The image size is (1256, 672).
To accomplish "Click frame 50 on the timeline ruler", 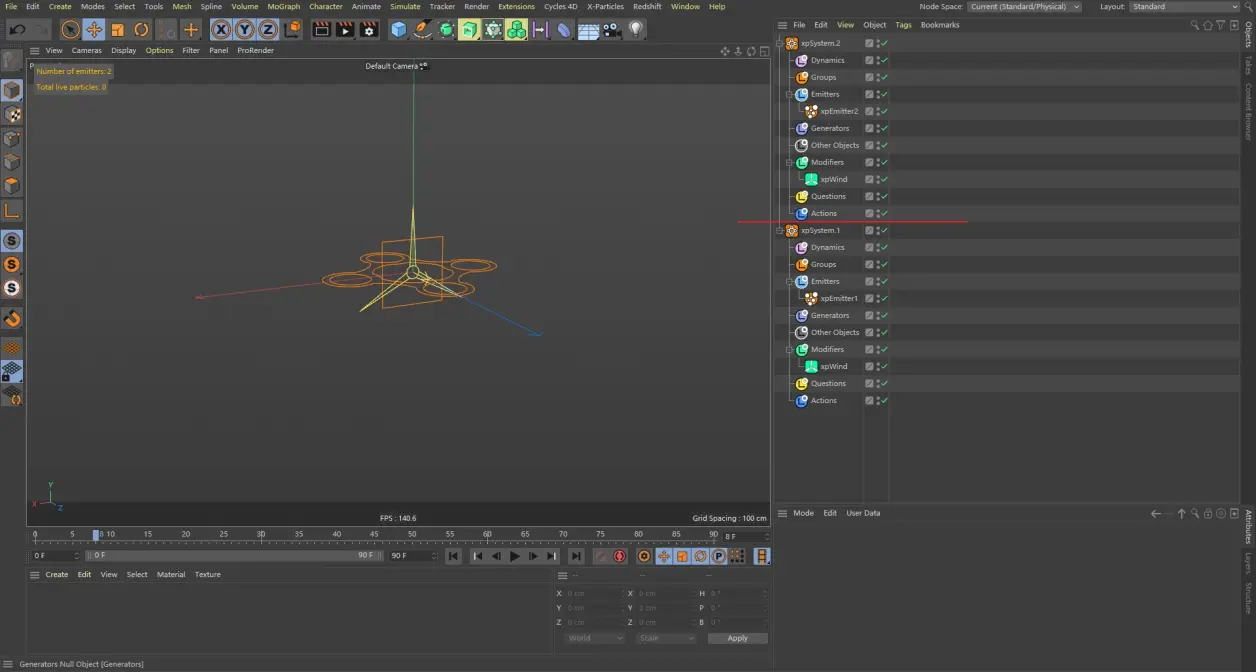I will click(x=411, y=534).
